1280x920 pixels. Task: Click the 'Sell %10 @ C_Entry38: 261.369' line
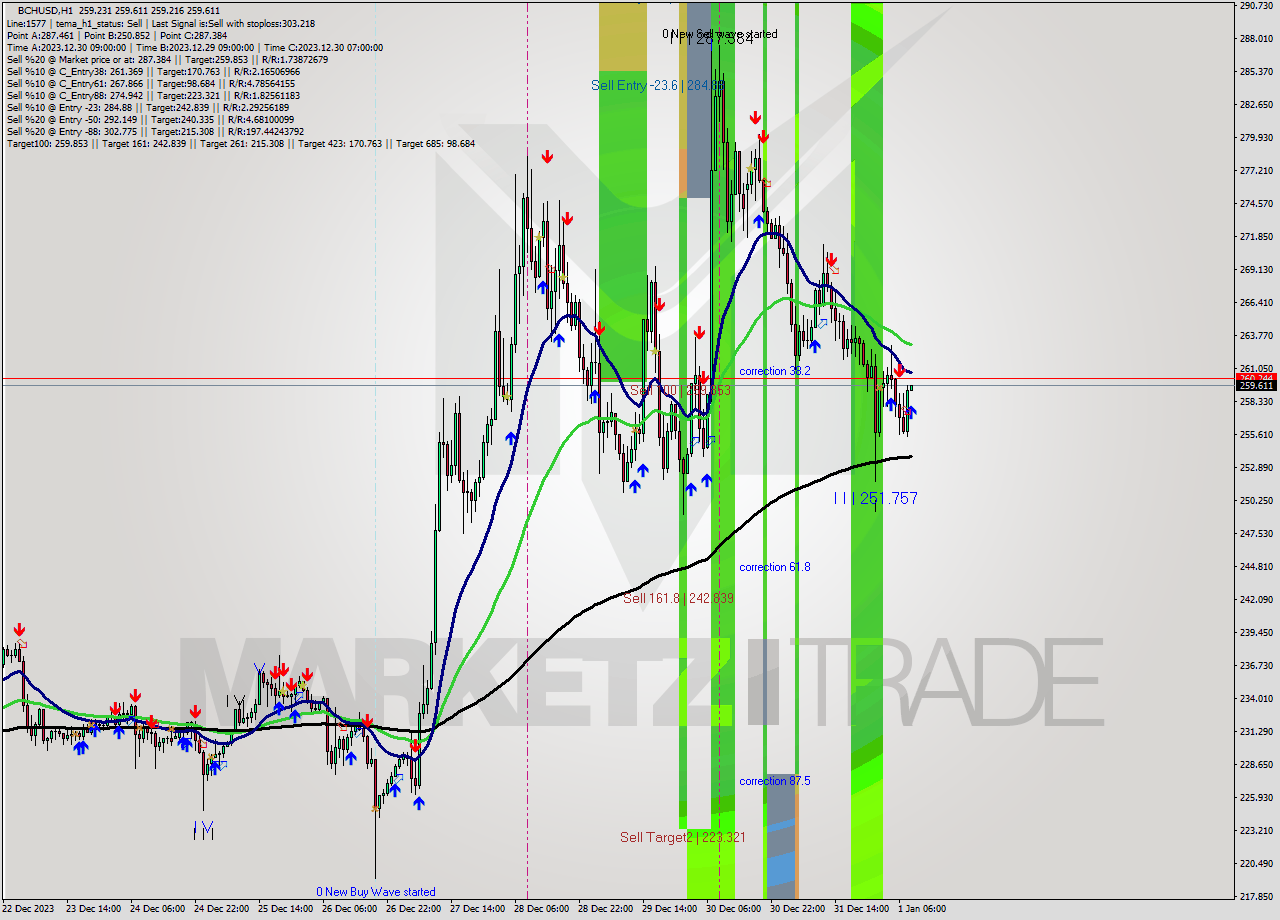click(x=151, y=71)
